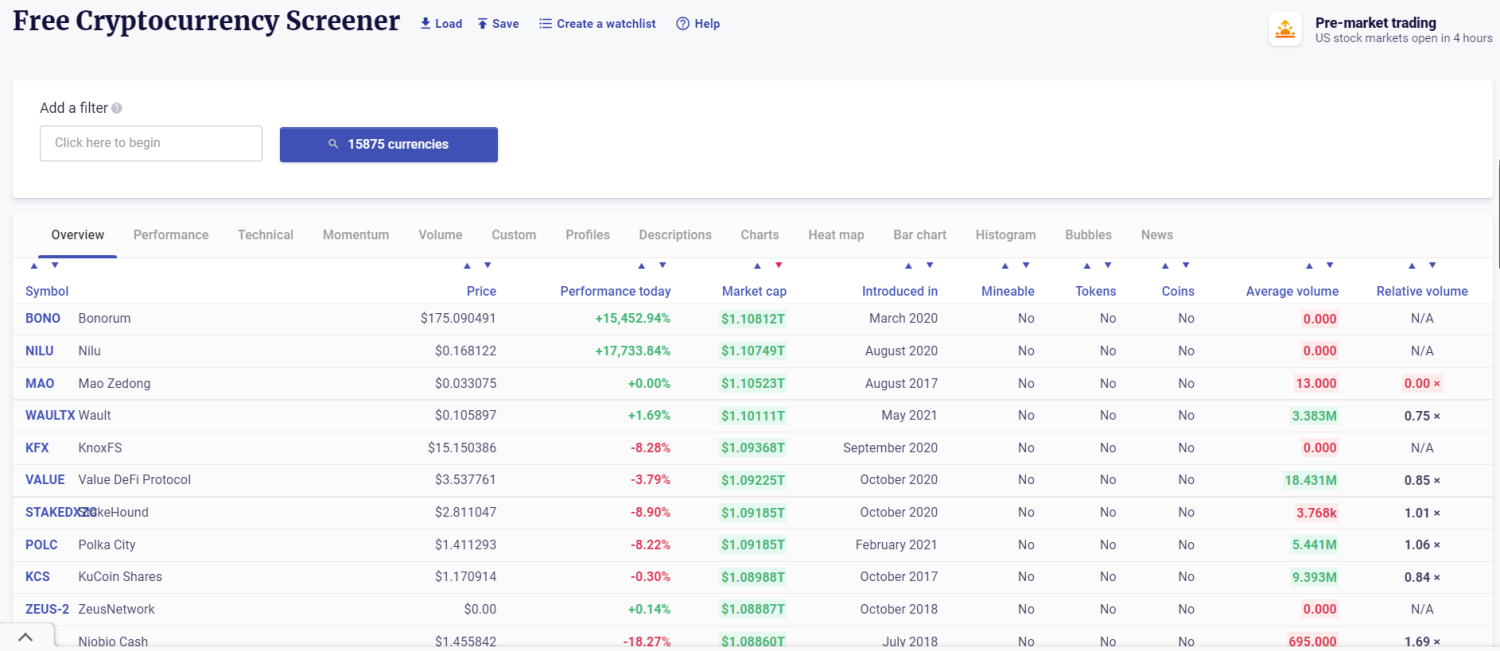Open the Add a filter input box

[151, 143]
